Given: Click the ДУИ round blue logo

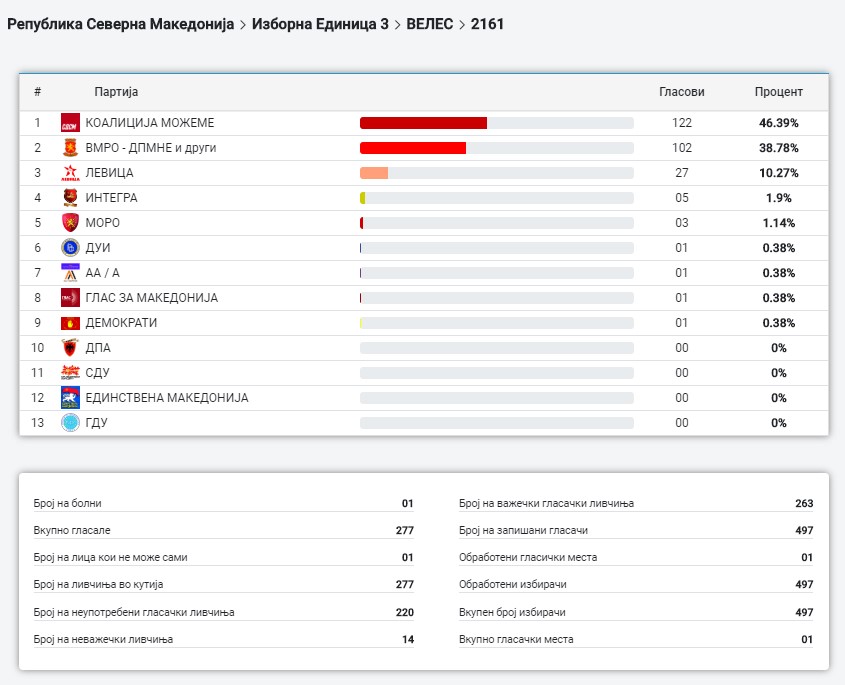Looking at the screenshot, I should [70, 248].
